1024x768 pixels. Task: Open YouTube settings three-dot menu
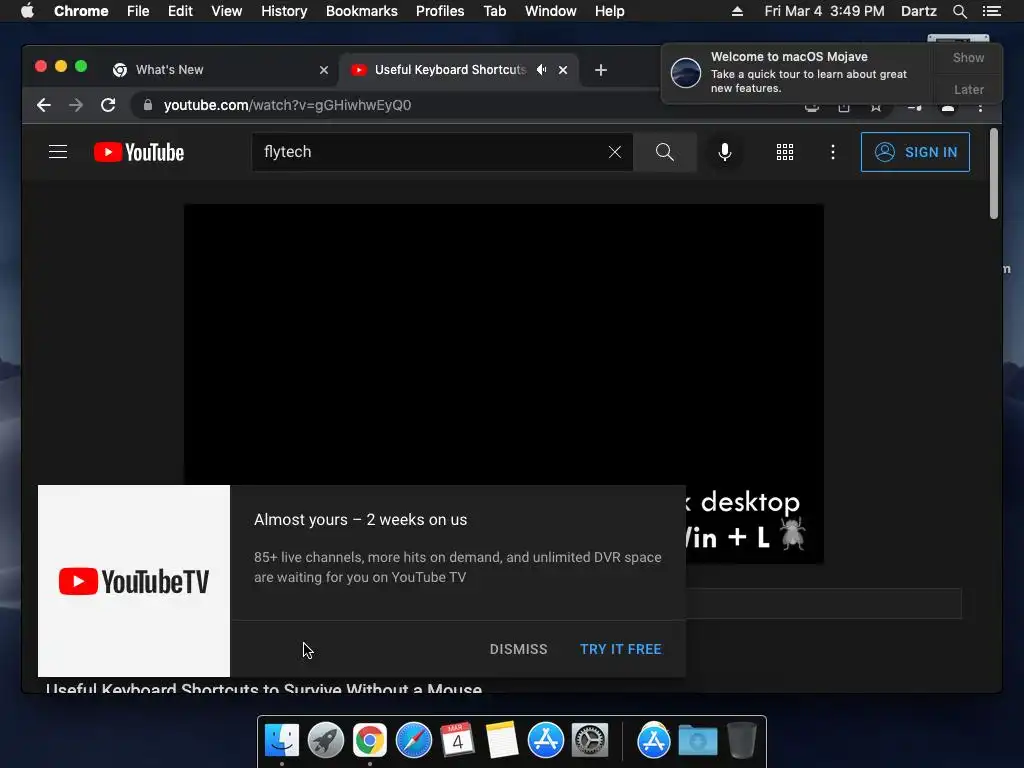click(x=833, y=152)
